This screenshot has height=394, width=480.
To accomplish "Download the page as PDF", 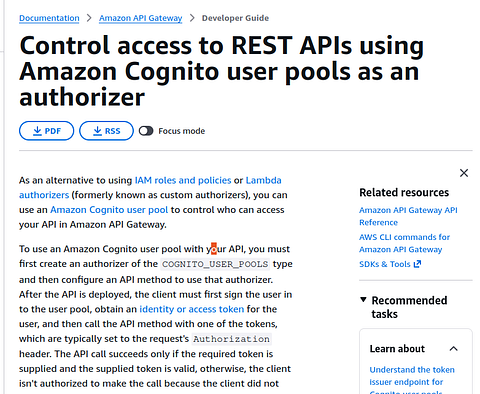I will pyautogui.click(x=46, y=131).
